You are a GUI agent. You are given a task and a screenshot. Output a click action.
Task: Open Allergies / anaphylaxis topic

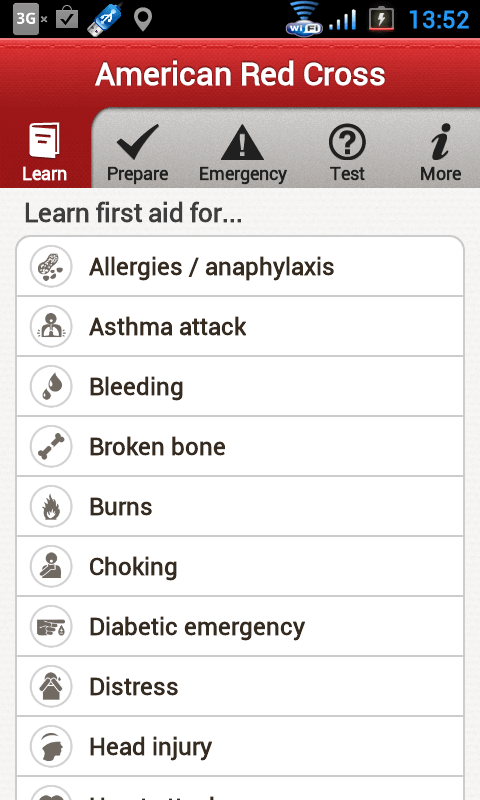240,266
